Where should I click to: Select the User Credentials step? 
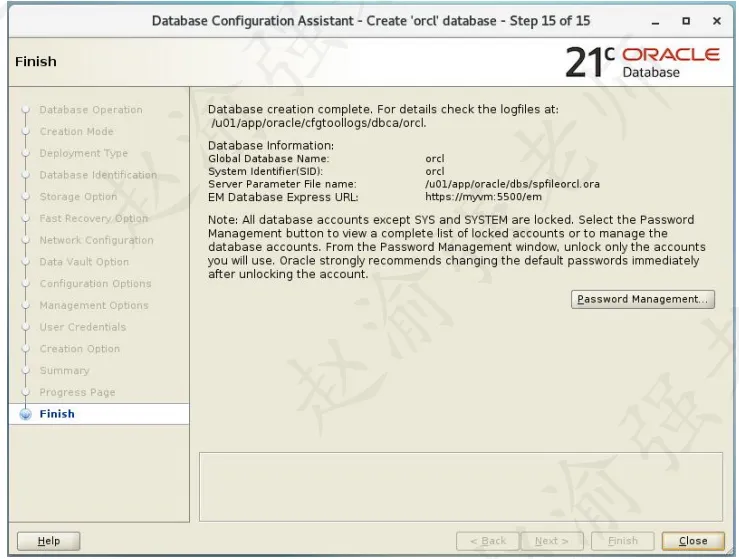pos(82,327)
